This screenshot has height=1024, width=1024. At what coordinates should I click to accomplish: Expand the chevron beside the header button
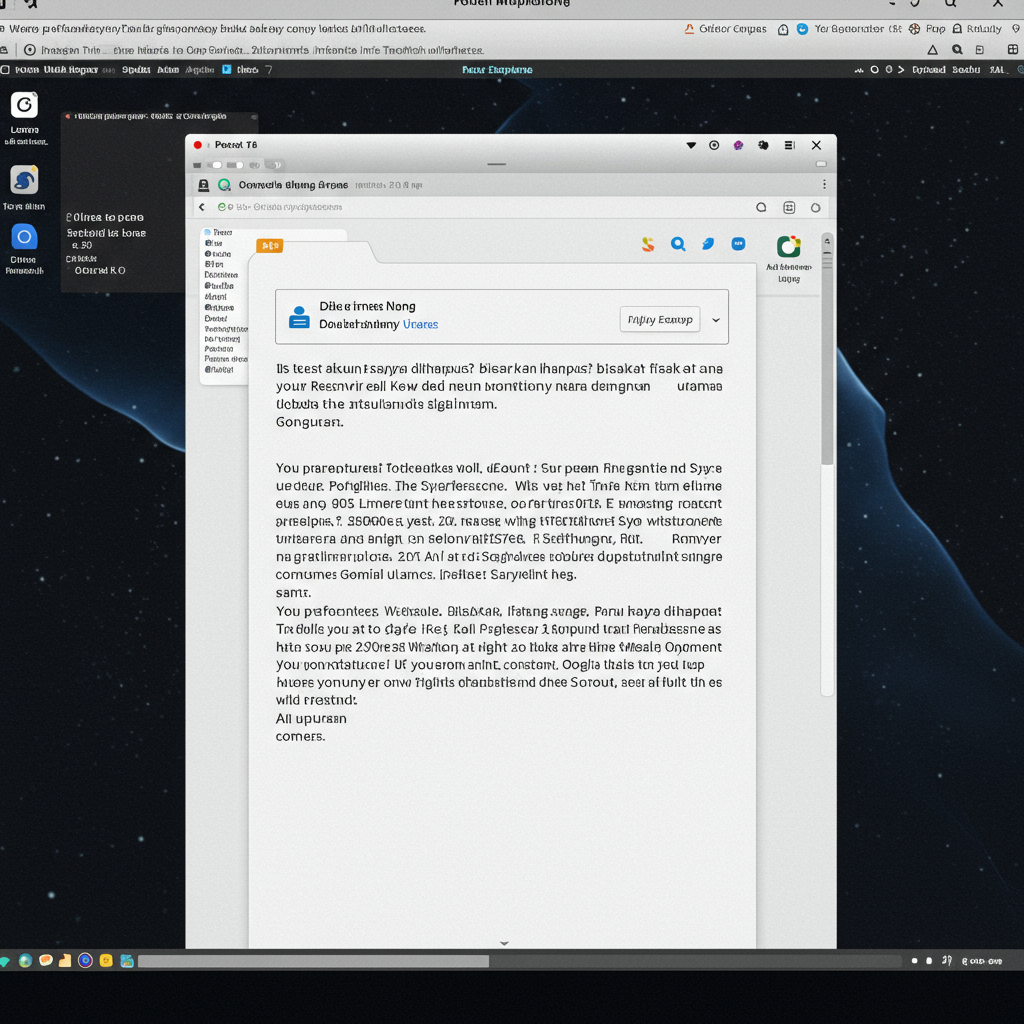point(716,320)
